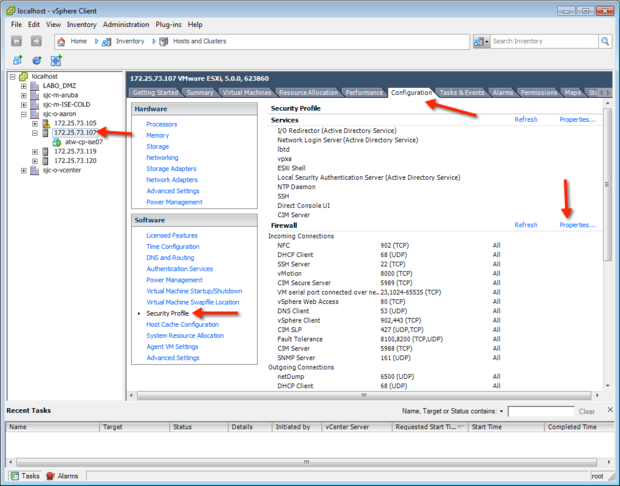Click the sjc-m-aruba datacenter icon
This screenshot has height=486, width=620.
tap(35, 95)
